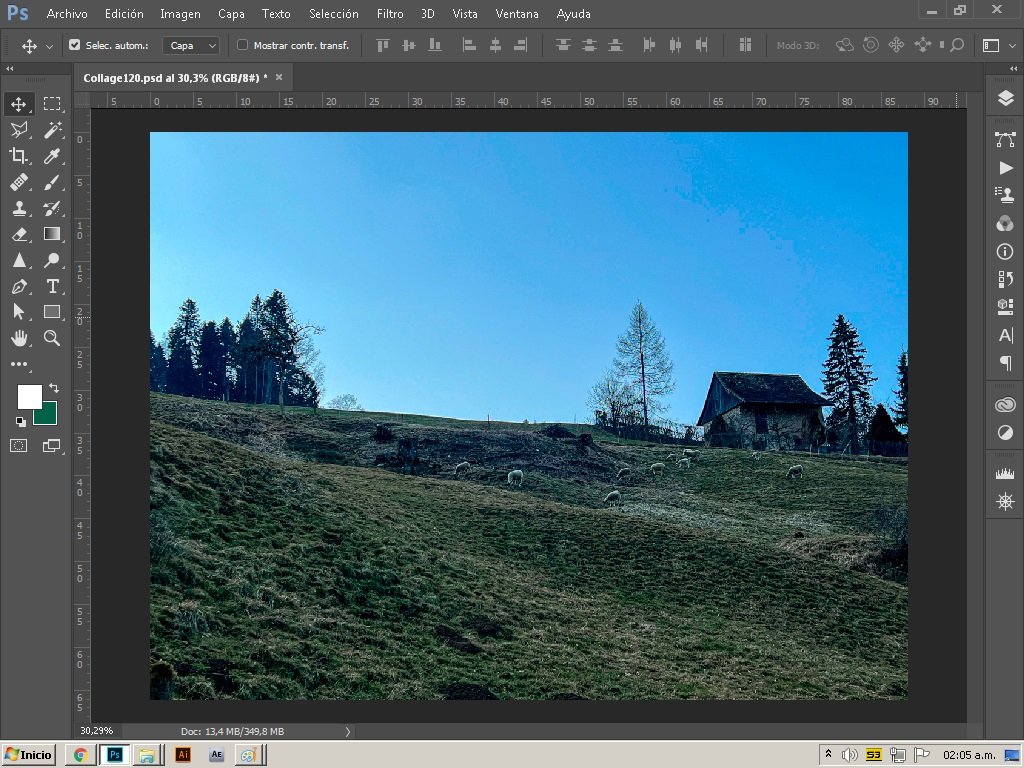1024x768 pixels.
Task: Open the Character panel icon
Action: (x=1006, y=336)
